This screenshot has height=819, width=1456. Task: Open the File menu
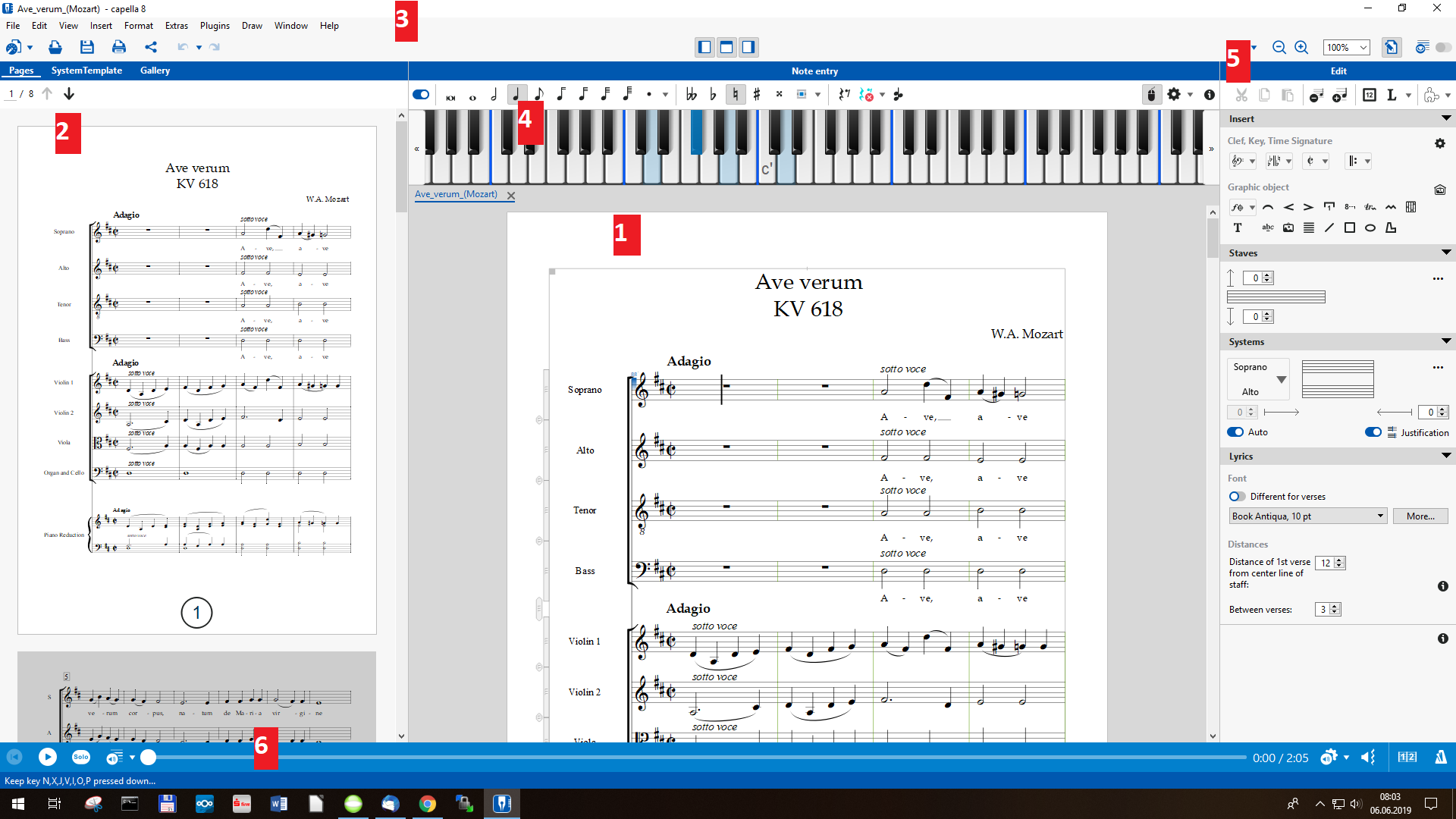coord(13,26)
